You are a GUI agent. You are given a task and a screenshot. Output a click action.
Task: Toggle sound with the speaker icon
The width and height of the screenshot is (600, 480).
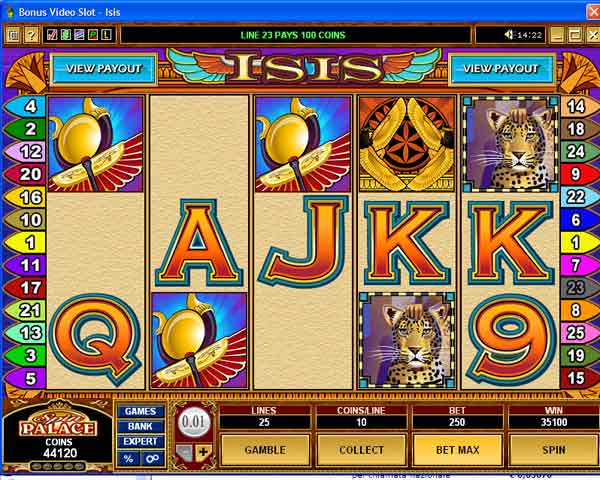(x=509, y=35)
